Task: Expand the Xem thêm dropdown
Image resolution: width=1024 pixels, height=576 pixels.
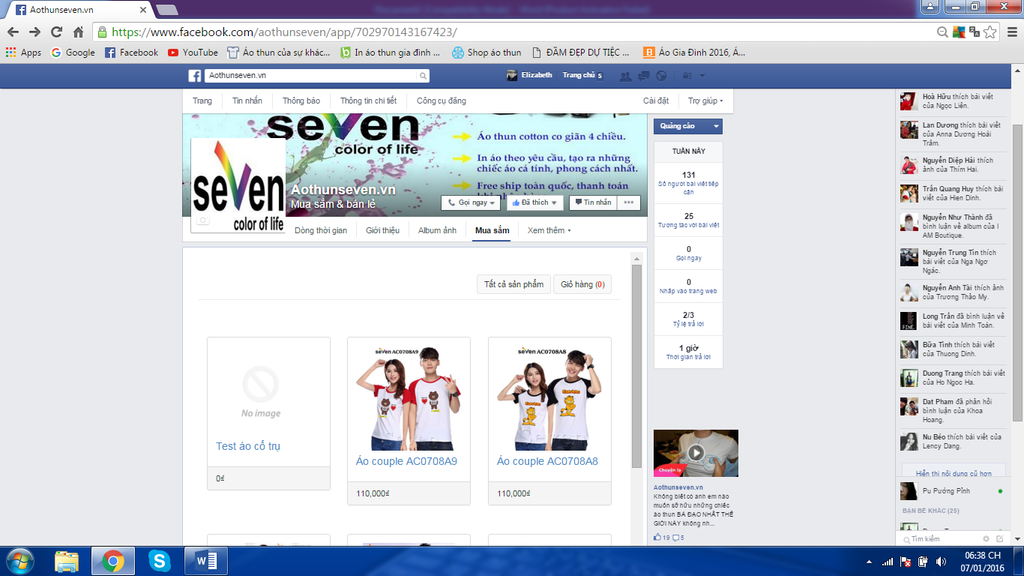Action: pos(549,230)
